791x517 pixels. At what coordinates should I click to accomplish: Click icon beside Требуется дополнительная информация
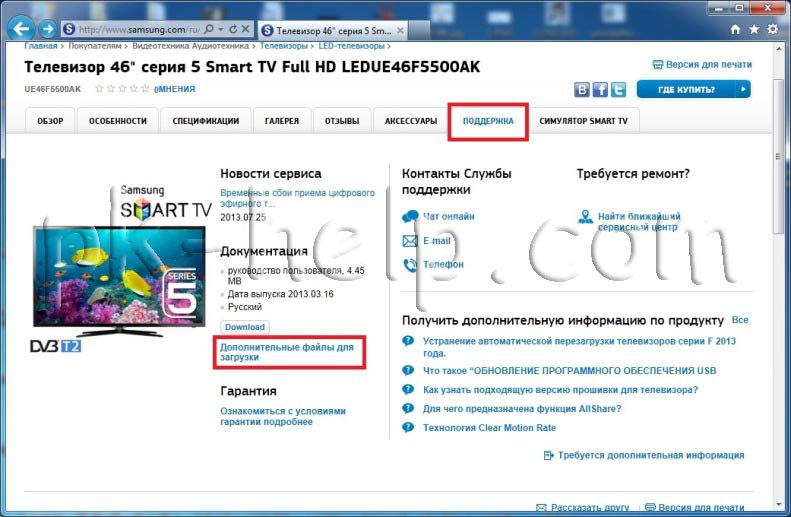(x=548, y=455)
